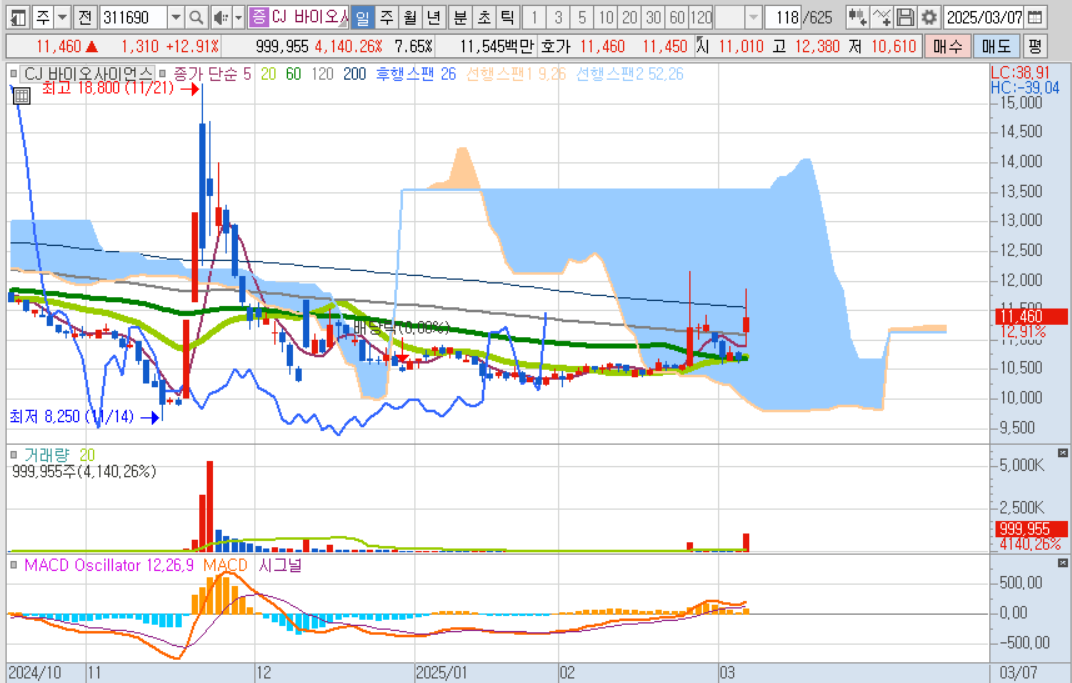Click the 전 button
The height and width of the screenshot is (683, 1072).
(85, 17)
